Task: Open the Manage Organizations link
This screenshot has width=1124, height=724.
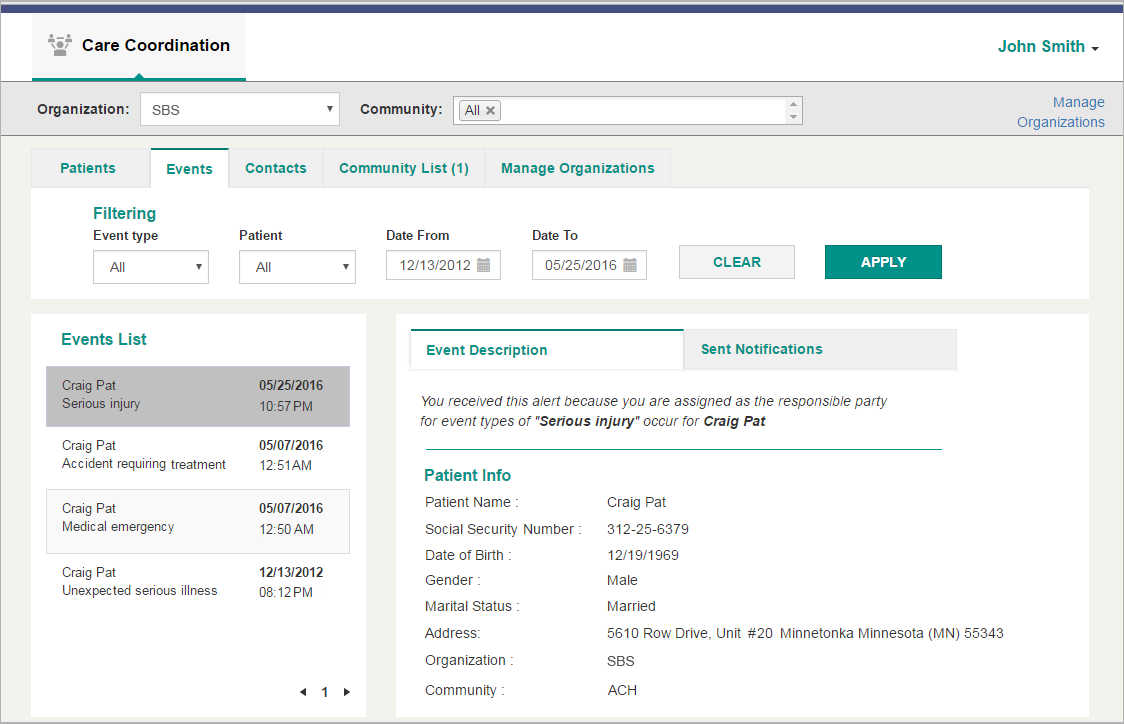Action: [x=1061, y=112]
